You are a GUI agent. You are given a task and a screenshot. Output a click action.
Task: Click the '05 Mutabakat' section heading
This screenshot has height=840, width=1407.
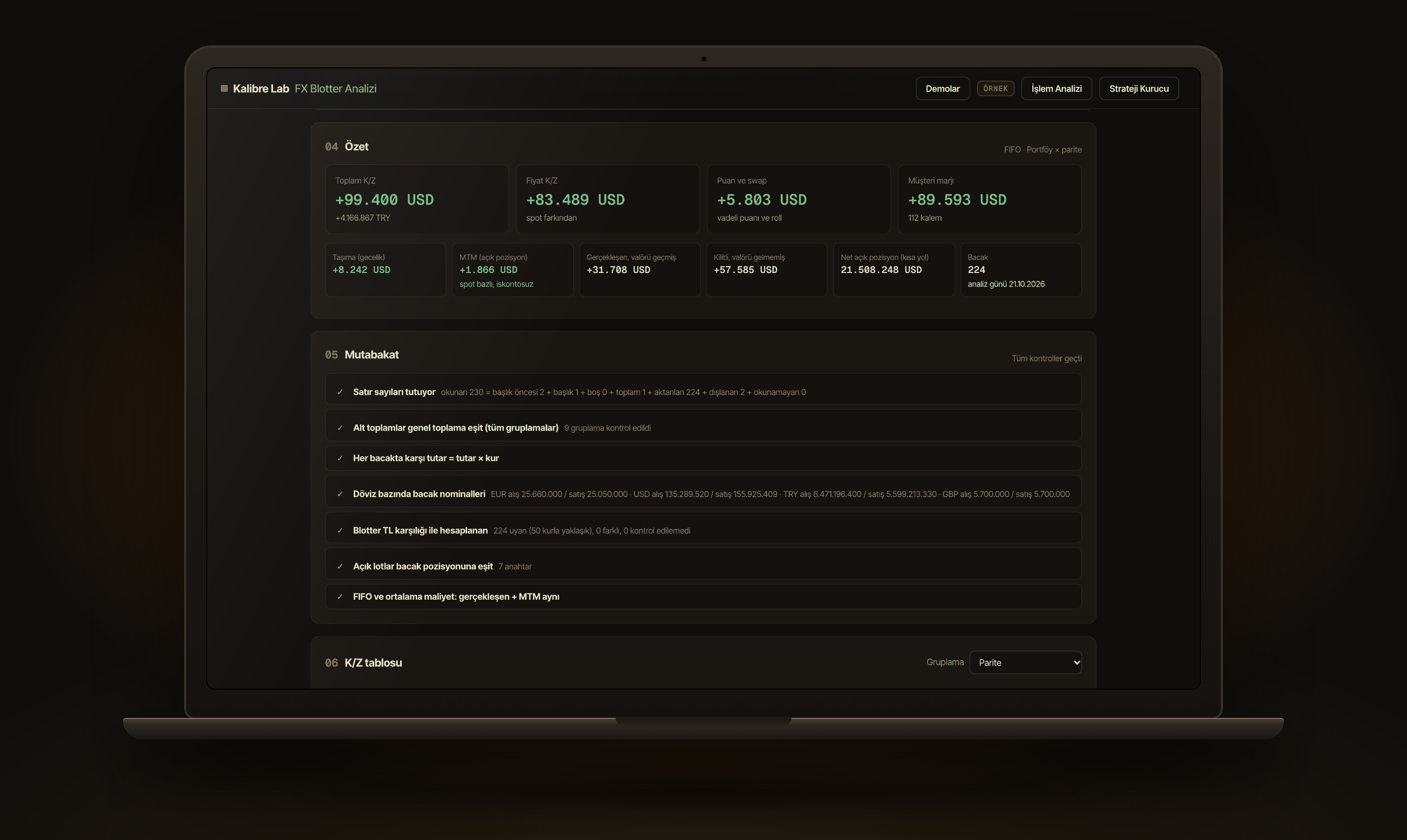362,355
